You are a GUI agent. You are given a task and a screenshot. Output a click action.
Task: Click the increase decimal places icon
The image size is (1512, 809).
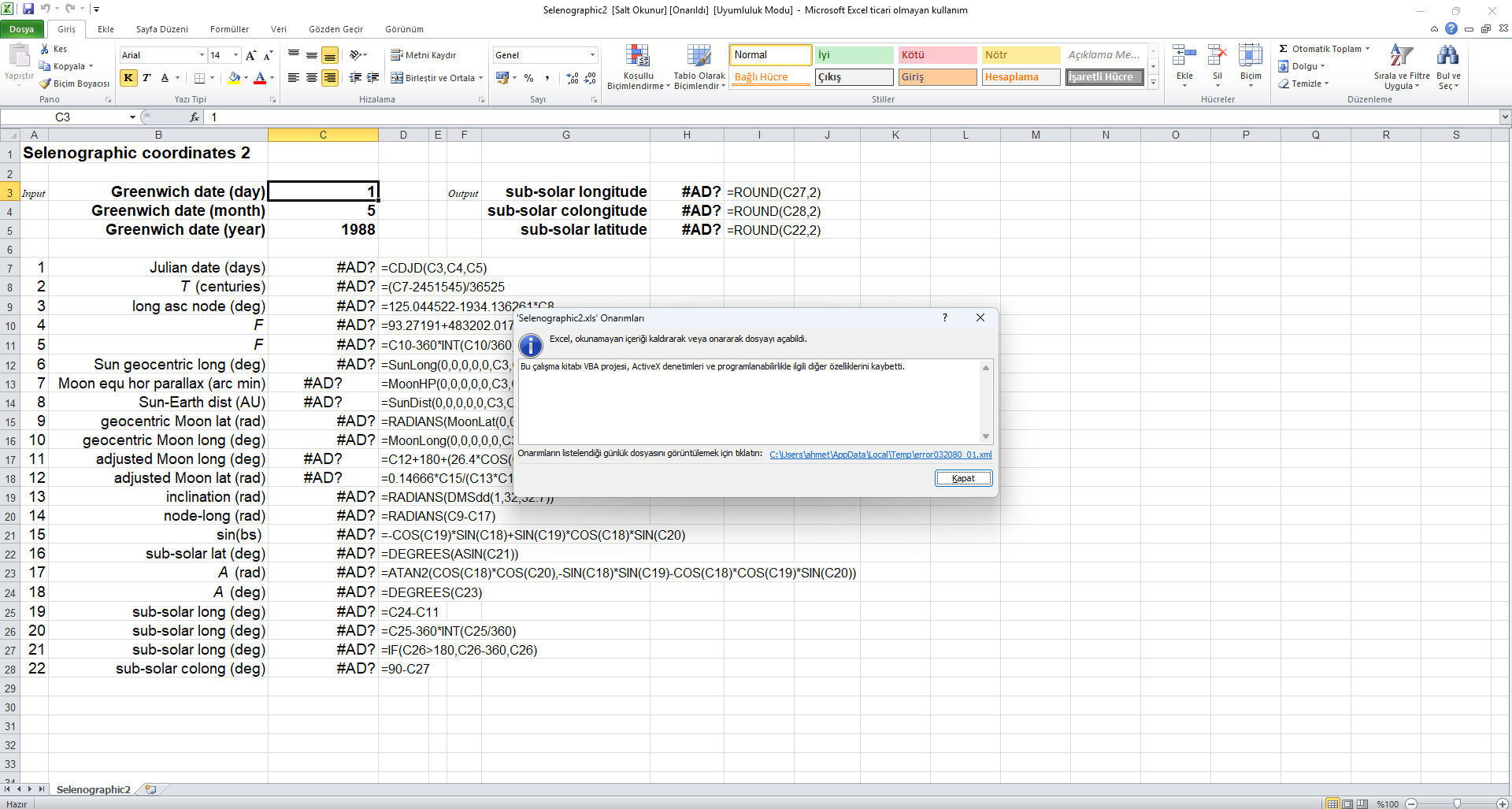573,78
